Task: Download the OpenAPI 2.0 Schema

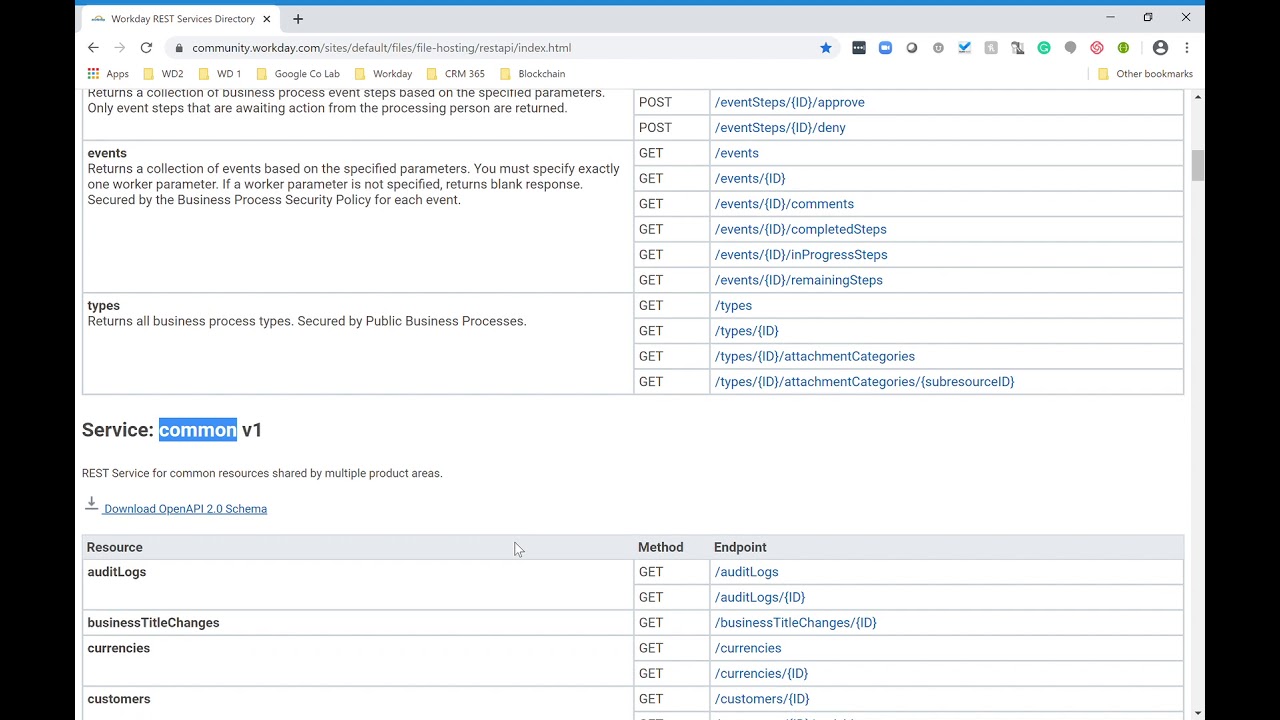Action: (185, 509)
